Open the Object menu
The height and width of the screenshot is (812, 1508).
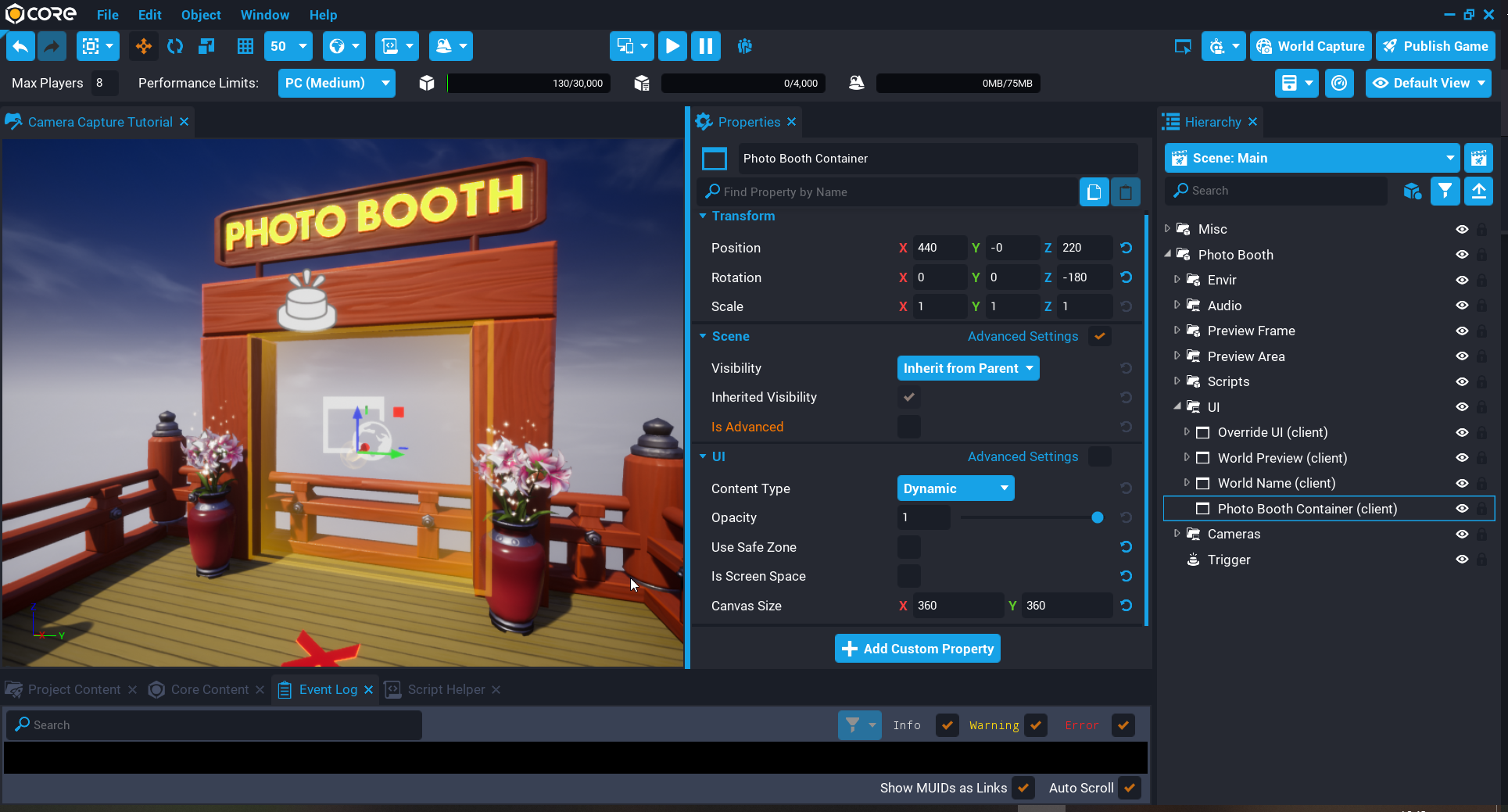click(x=200, y=15)
